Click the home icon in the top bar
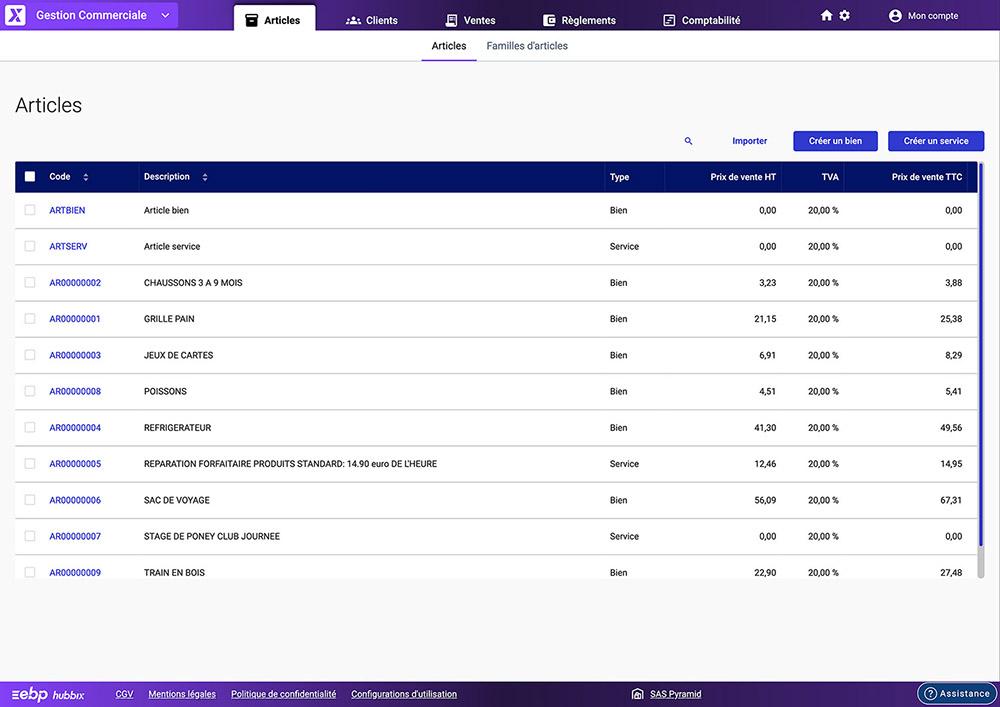This screenshot has width=1000, height=707. point(825,15)
